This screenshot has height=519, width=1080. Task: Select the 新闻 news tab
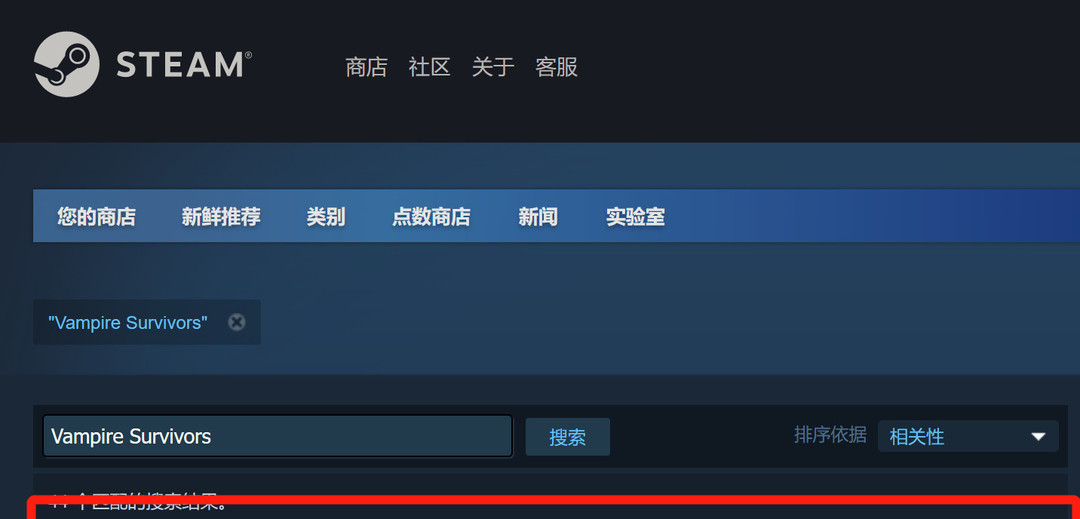[538, 217]
